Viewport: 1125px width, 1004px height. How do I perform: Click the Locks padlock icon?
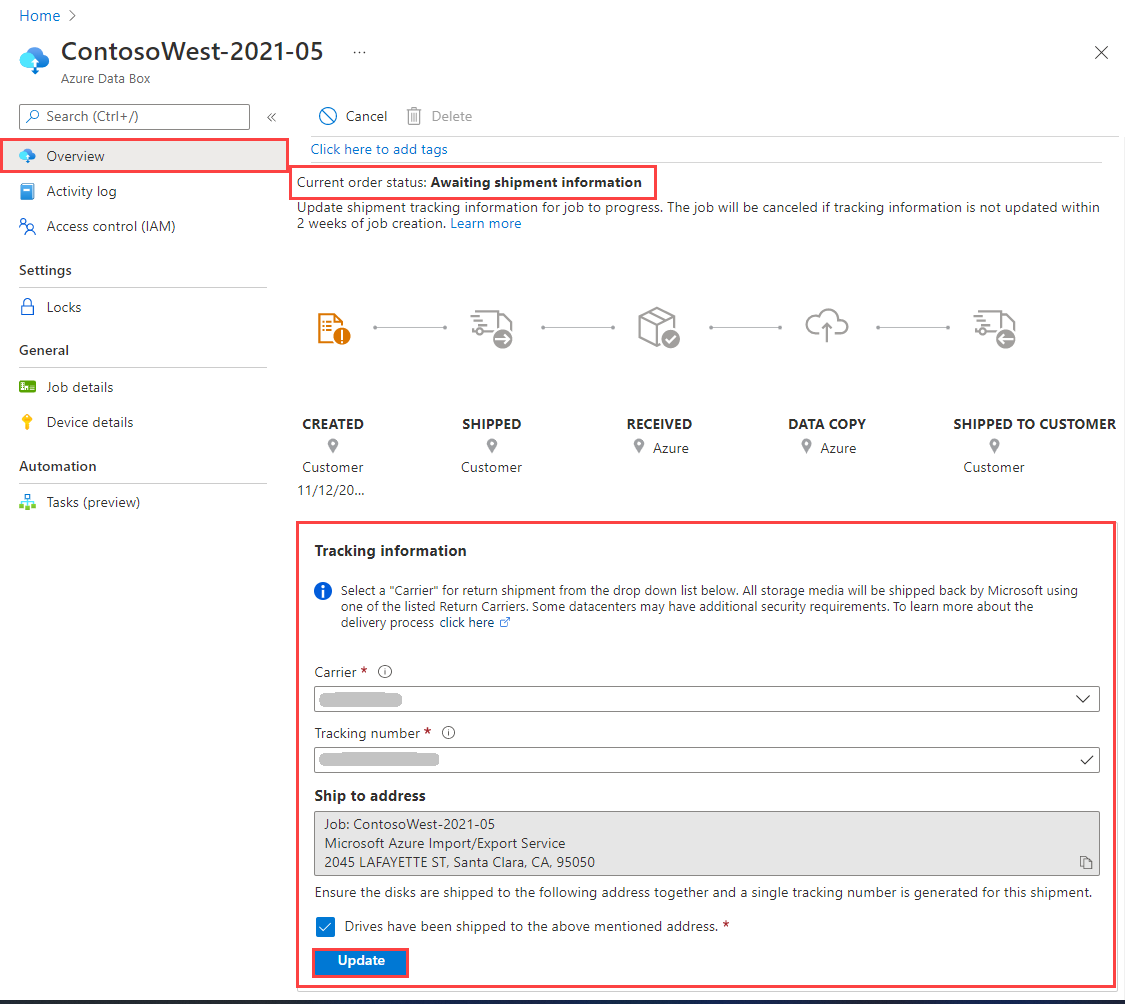pyautogui.click(x=27, y=306)
